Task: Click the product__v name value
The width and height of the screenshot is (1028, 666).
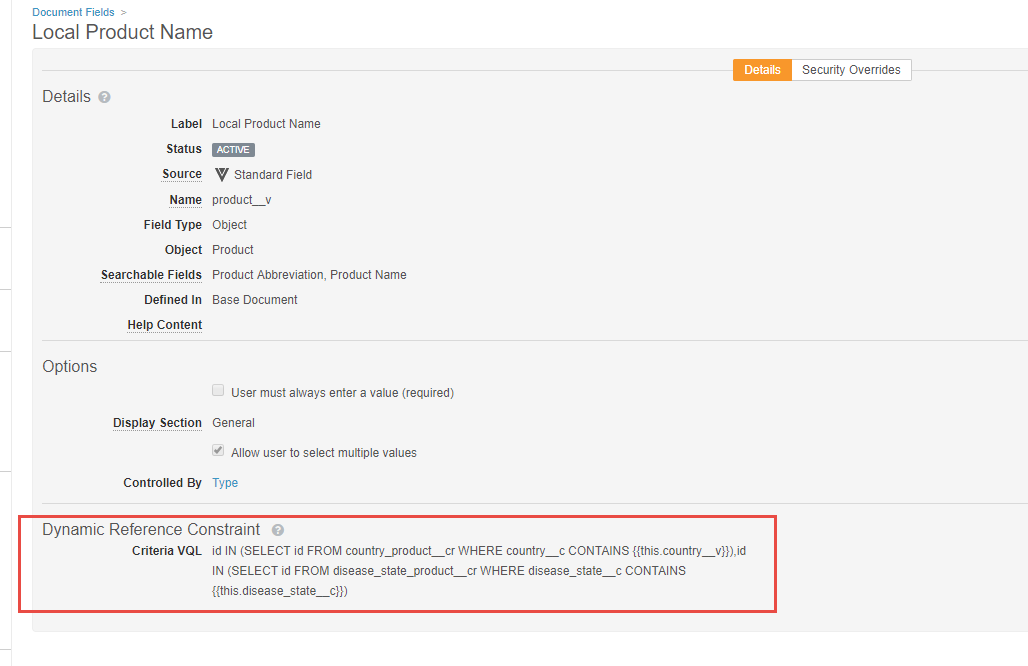Action: [241, 200]
